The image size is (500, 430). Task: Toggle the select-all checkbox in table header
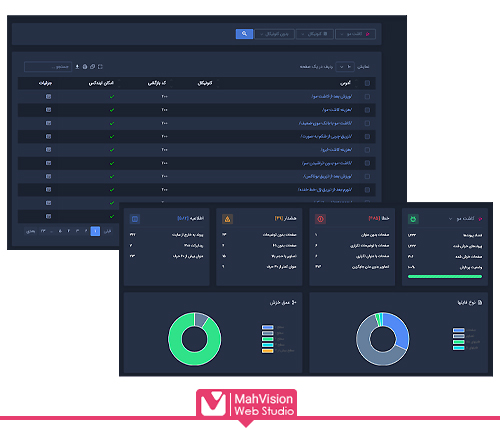coord(367,83)
